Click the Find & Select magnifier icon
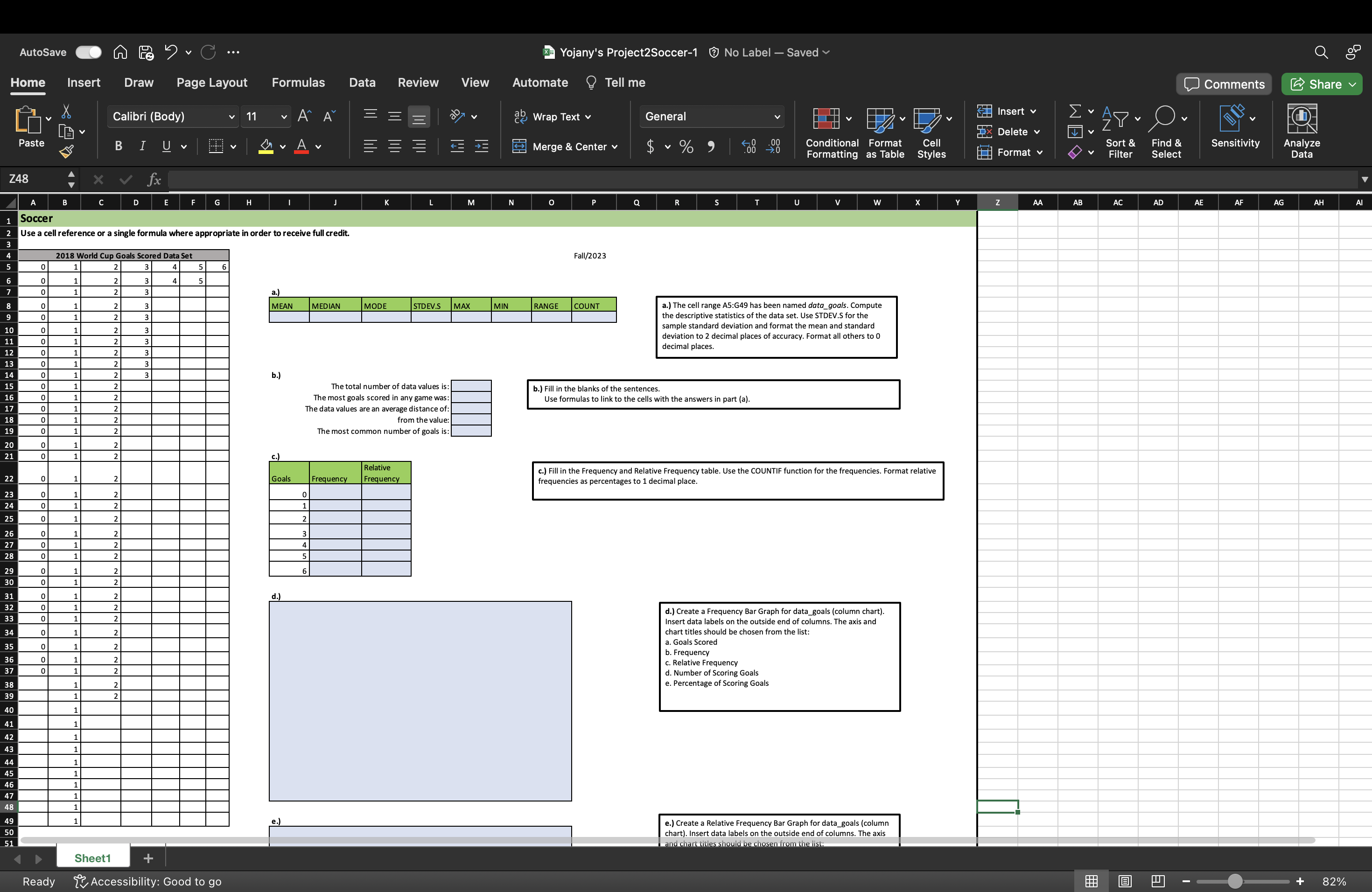 [1162, 118]
